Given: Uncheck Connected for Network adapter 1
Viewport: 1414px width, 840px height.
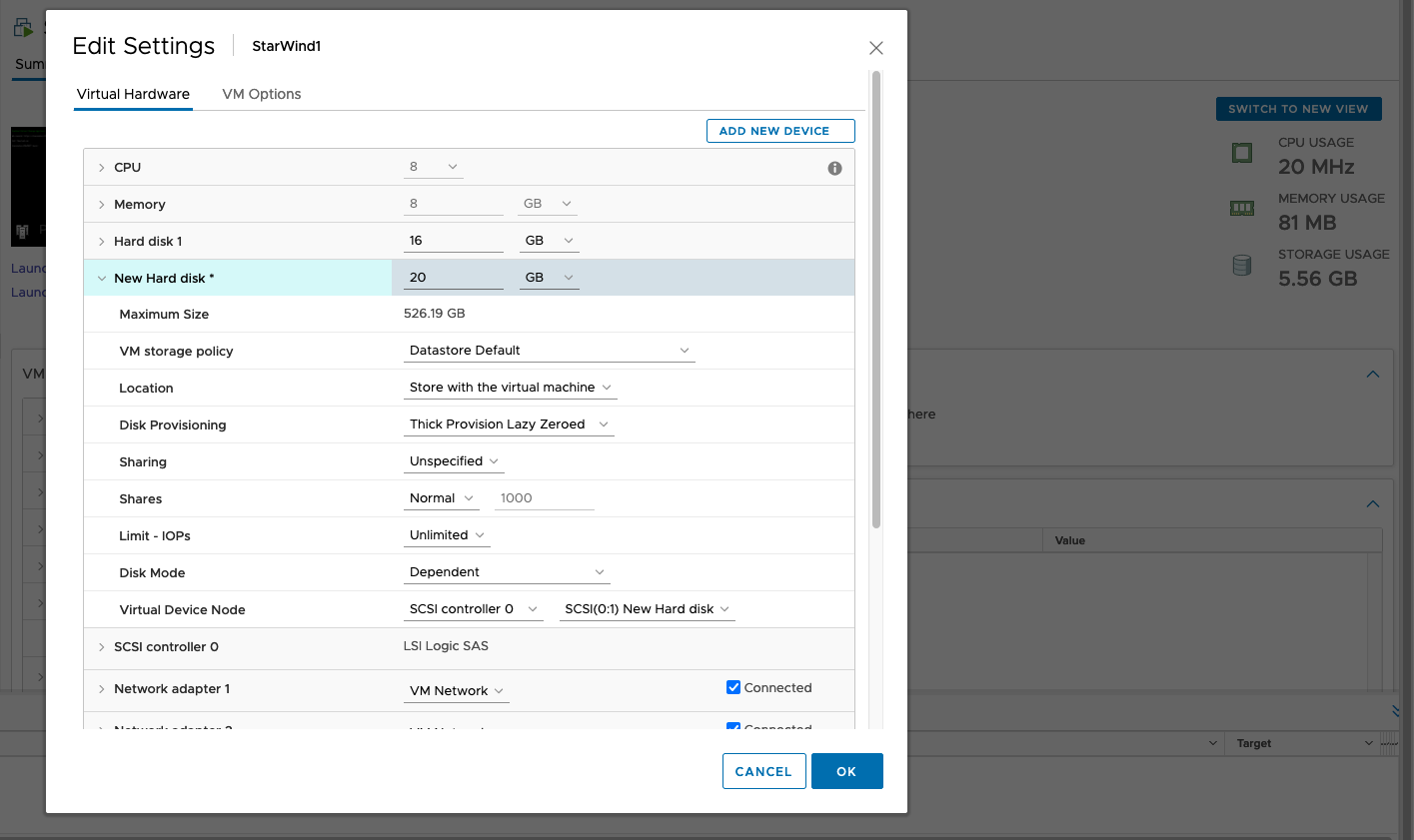Looking at the screenshot, I should click(x=733, y=687).
